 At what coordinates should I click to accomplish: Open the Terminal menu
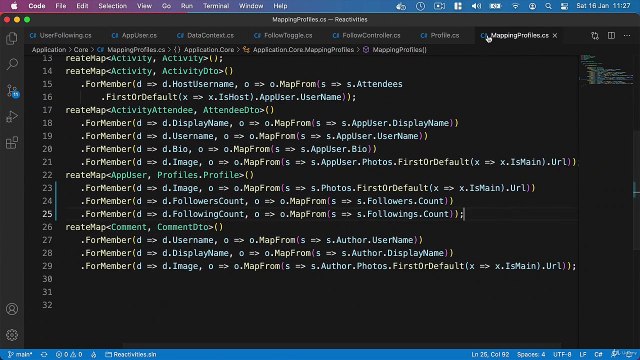(216, 6)
